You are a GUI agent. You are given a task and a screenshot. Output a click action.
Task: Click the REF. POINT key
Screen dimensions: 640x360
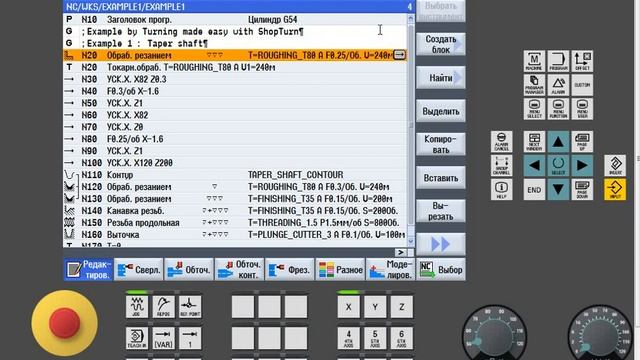coord(190,307)
